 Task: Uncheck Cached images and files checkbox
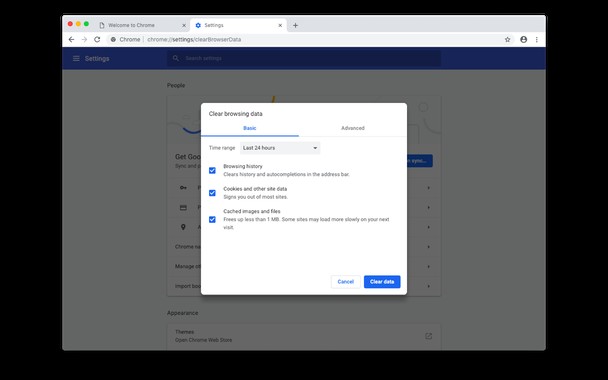click(x=212, y=219)
